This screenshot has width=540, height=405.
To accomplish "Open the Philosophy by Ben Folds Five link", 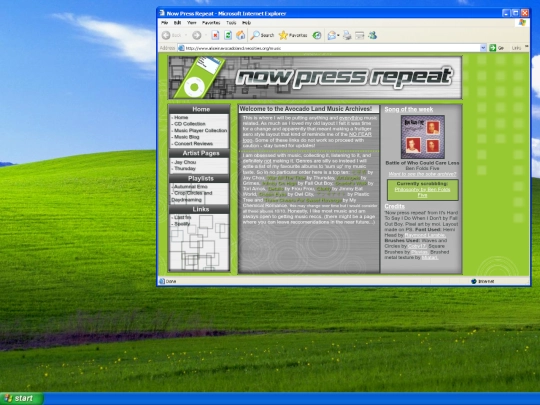I will click(423, 192).
